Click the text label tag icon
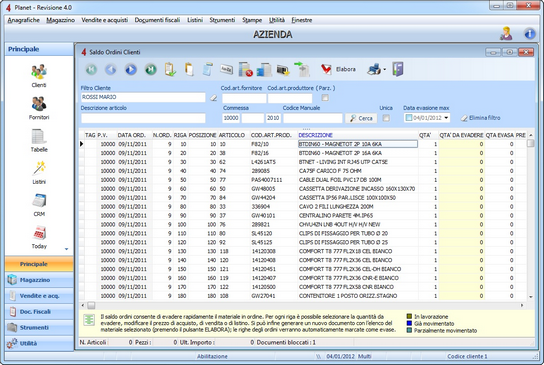Screen dimensions: 544x365 coord(227,70)
